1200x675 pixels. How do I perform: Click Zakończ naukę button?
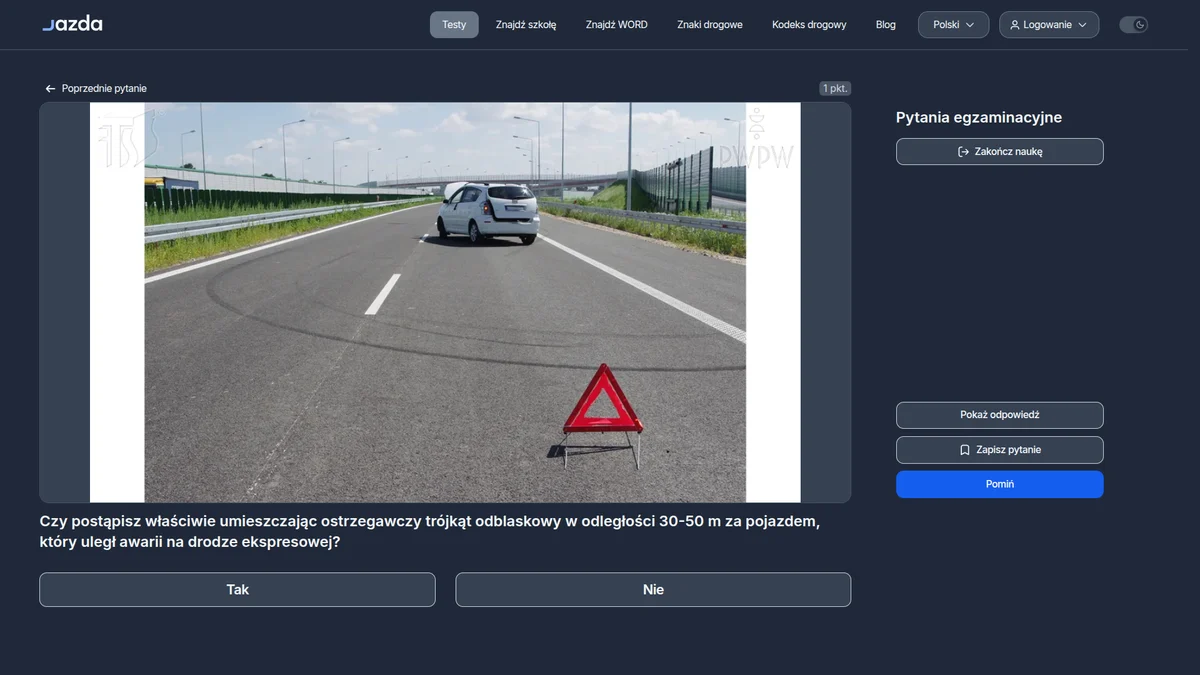[1000, 152]
